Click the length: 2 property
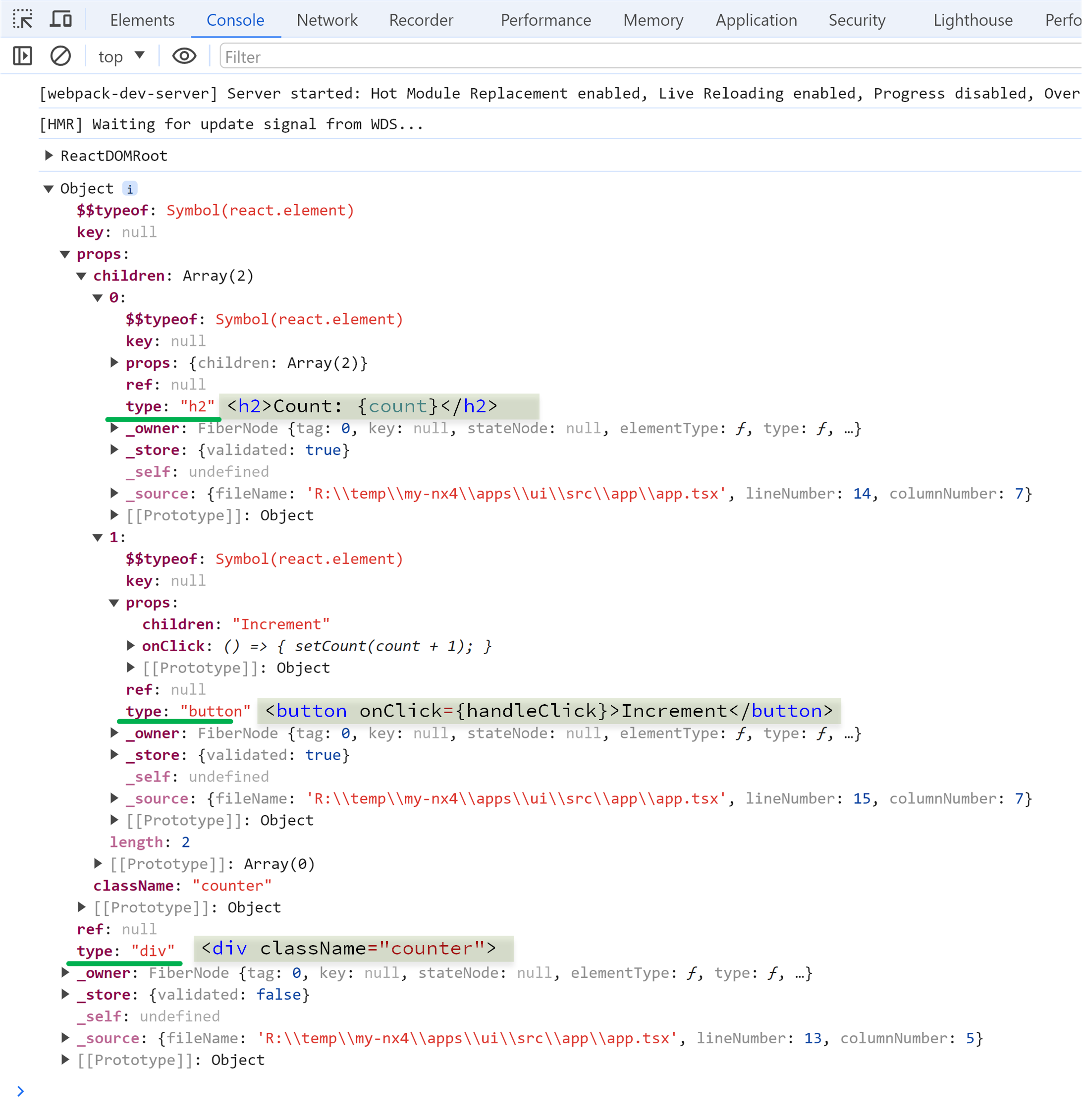Image resolution: width=1082 pixels, height=1120 pixels. click(x=150, y=841)
